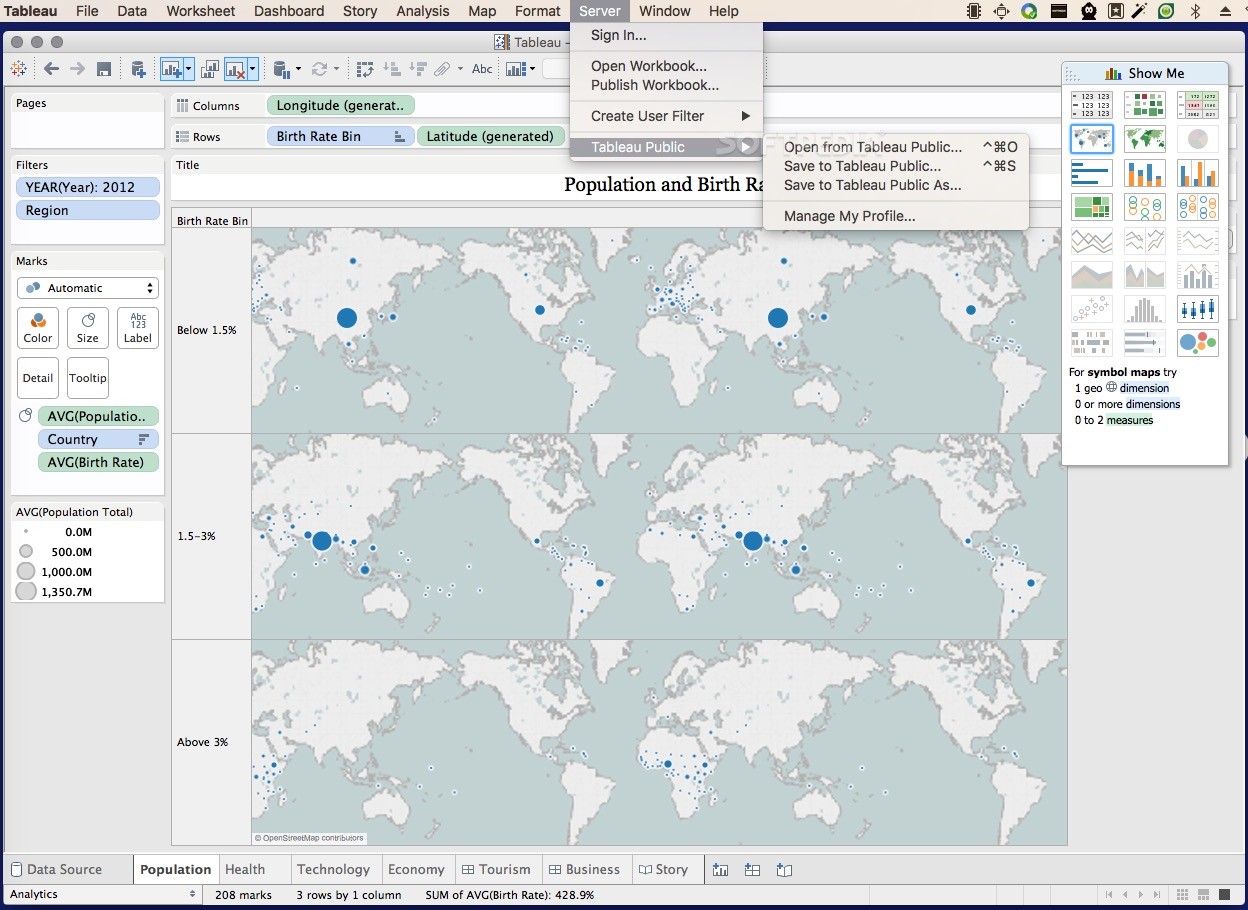Click the Tableau start page logo icon
The image size is (1248, 910).
point(18,69)
